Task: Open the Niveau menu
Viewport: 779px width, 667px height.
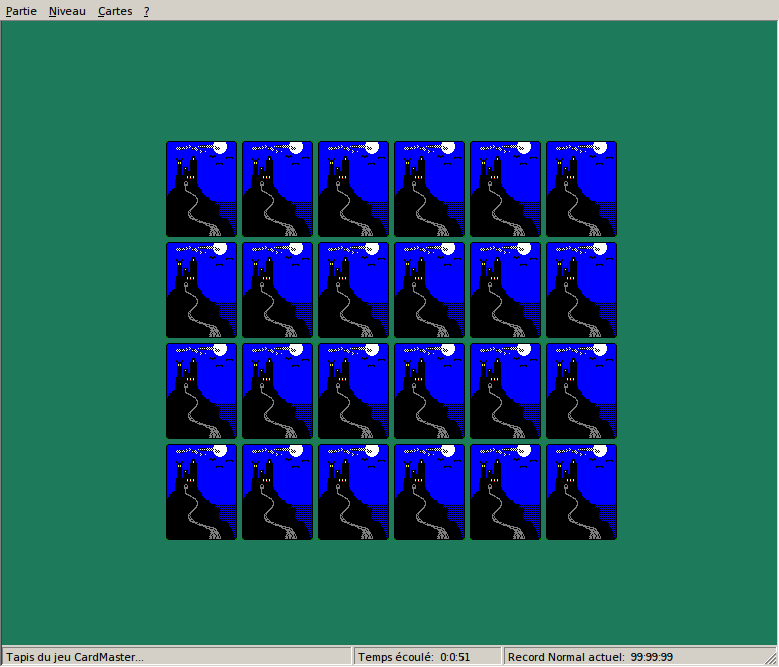Action: pyautogui.click(x=67, y=11)
